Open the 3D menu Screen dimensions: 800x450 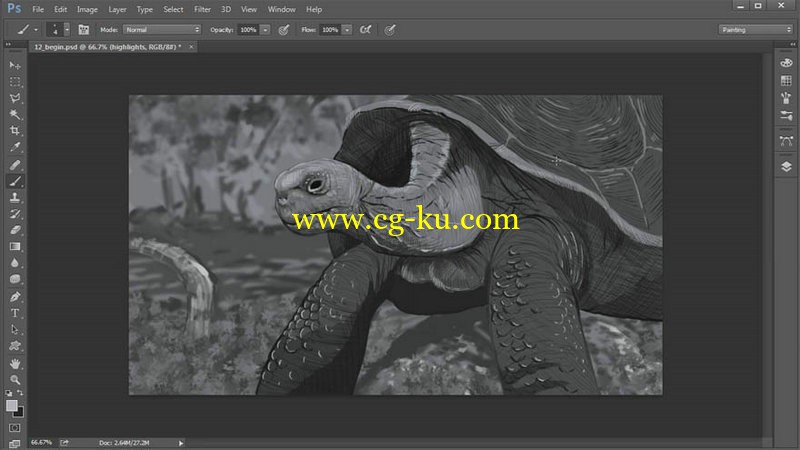(226, 9)
